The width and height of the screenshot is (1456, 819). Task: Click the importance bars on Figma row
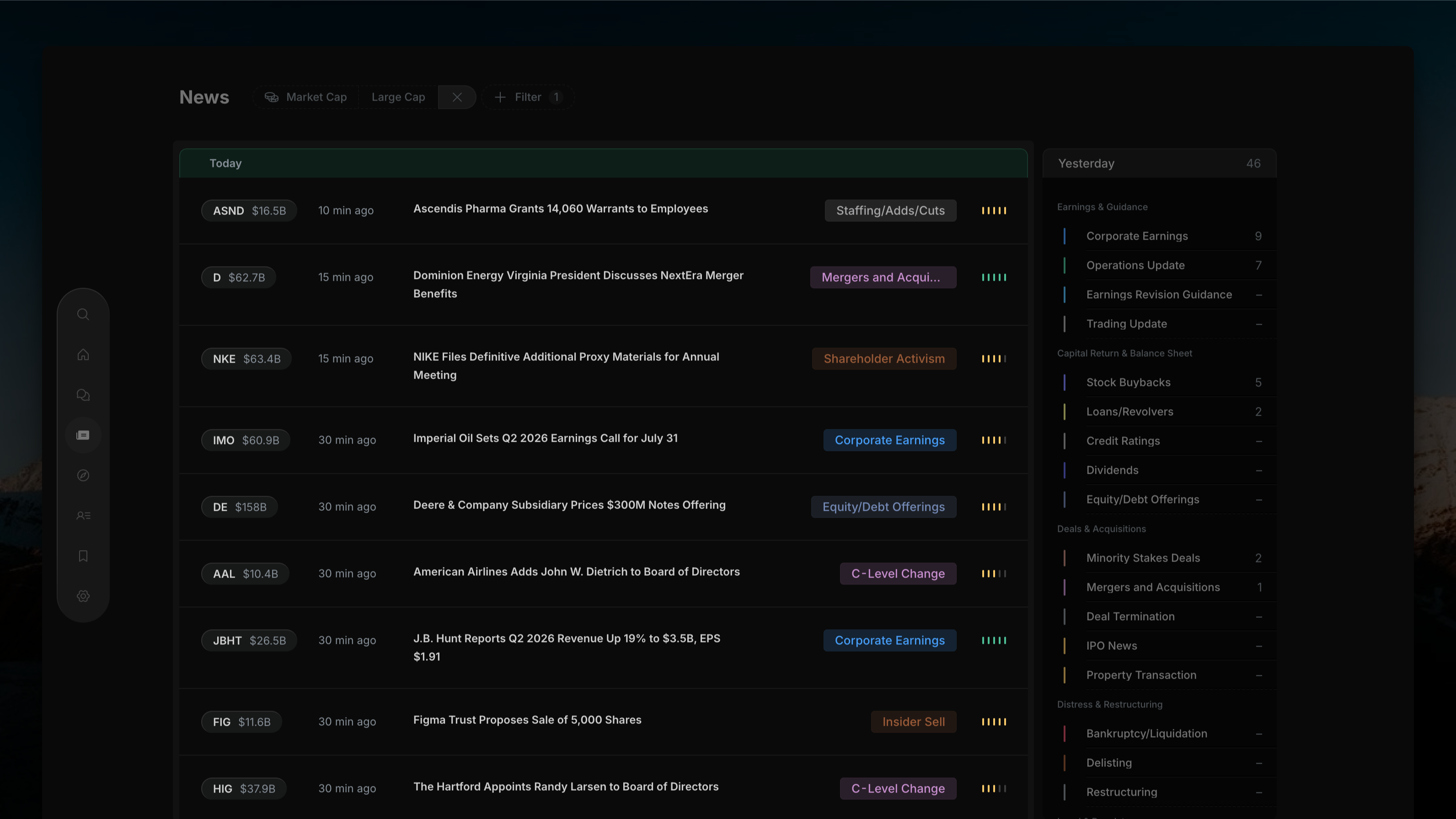994,722
